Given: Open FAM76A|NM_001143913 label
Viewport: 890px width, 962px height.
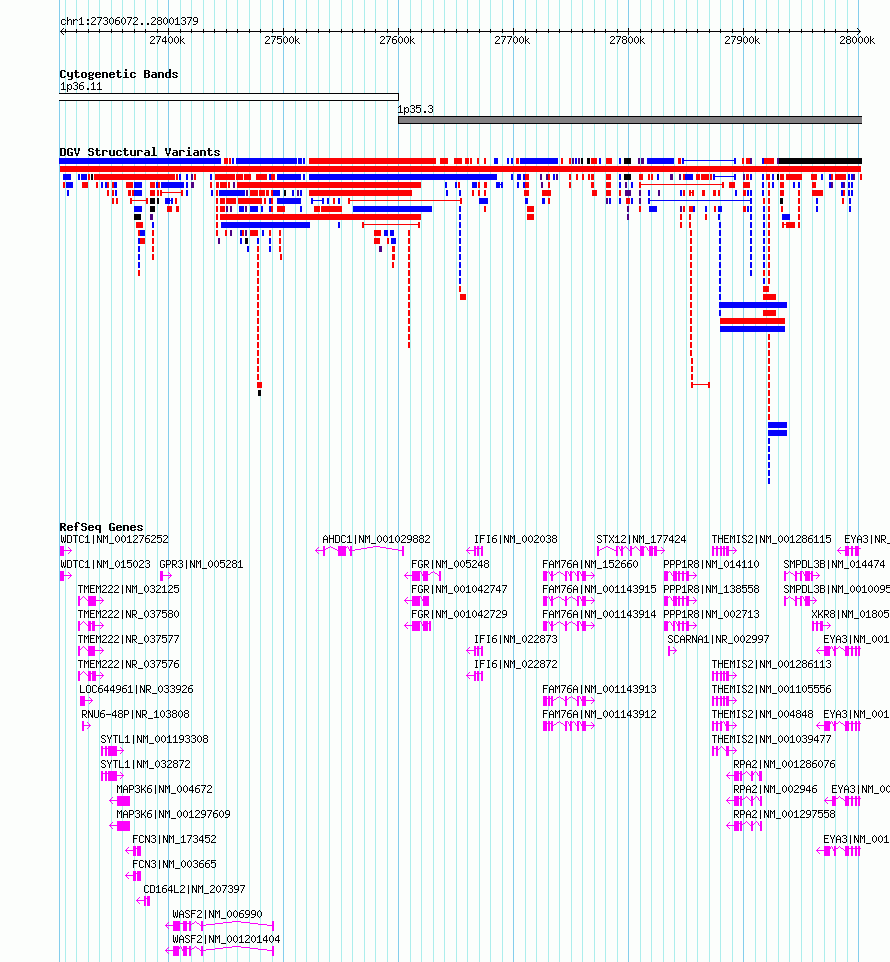Looking at the screenshot, I should [599, 690].
